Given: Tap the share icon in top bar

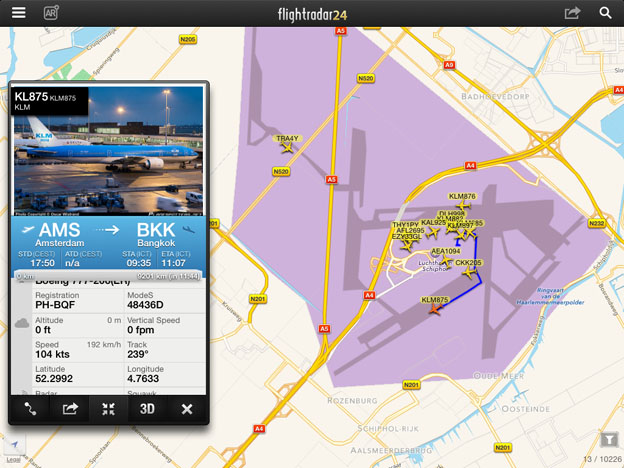Looking at the screenshot, I should point(572,13).
